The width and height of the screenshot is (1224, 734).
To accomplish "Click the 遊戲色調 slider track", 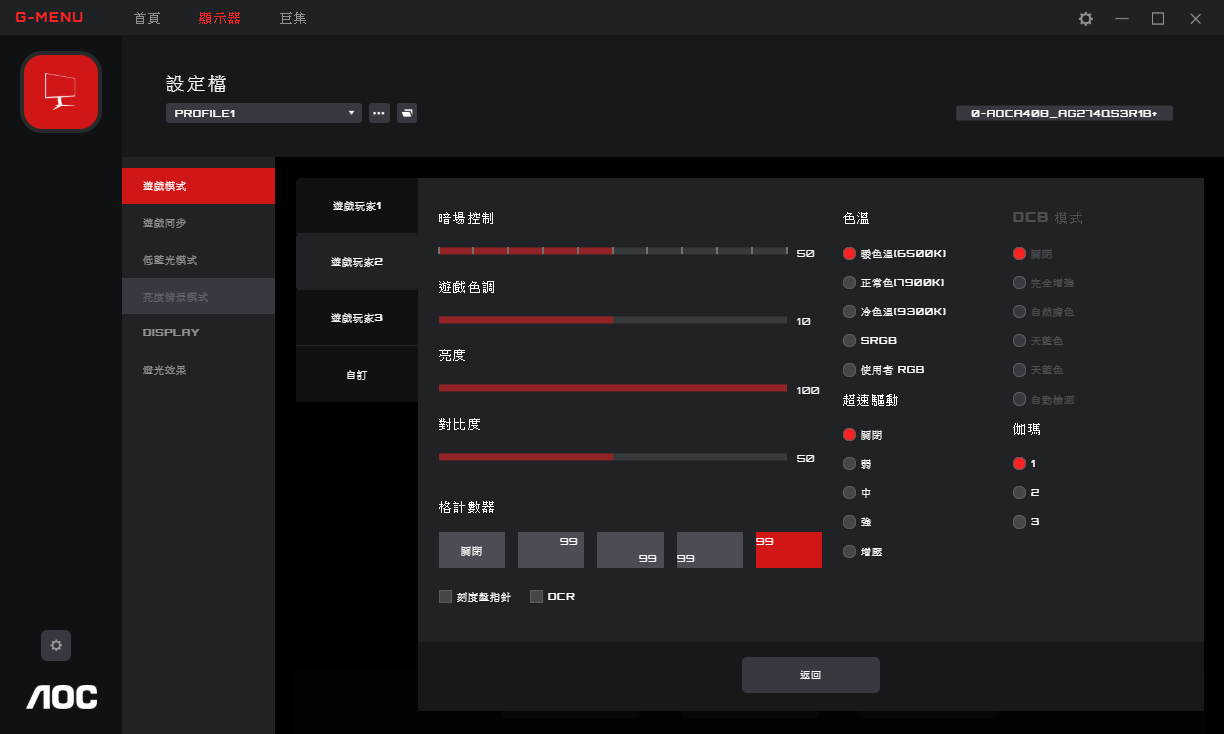I will click(613, 320).
